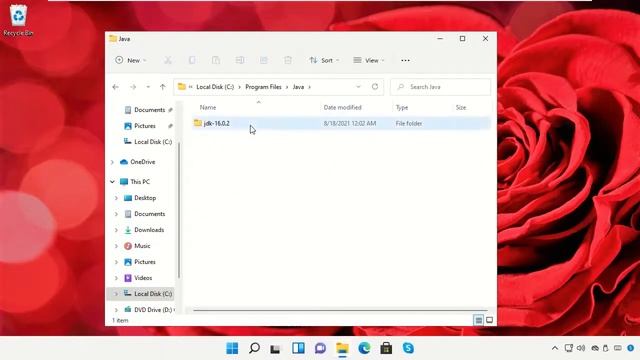640x360 pixels.
Task: Click the New button in File Explorer
Action: click(131, 60)
